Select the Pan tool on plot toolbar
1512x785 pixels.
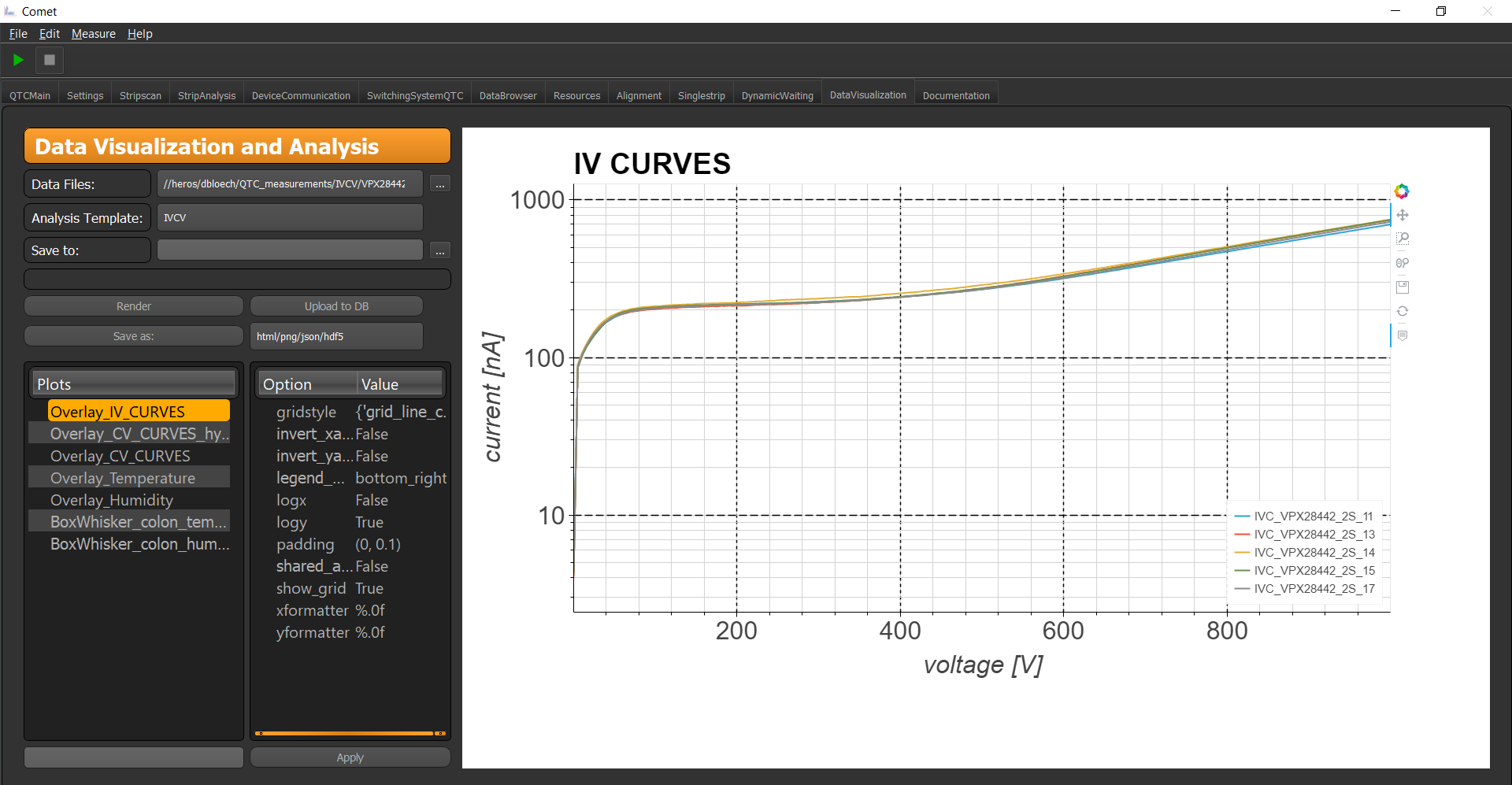point(1403,215)
